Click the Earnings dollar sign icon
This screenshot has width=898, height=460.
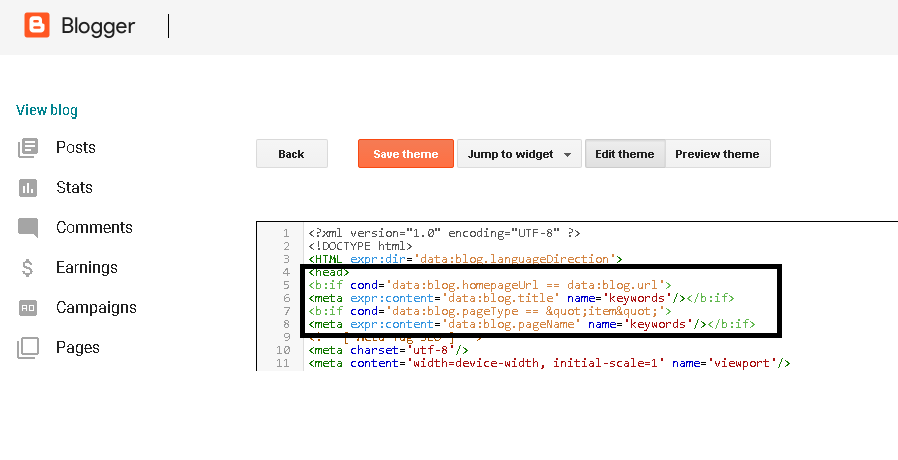28,268
